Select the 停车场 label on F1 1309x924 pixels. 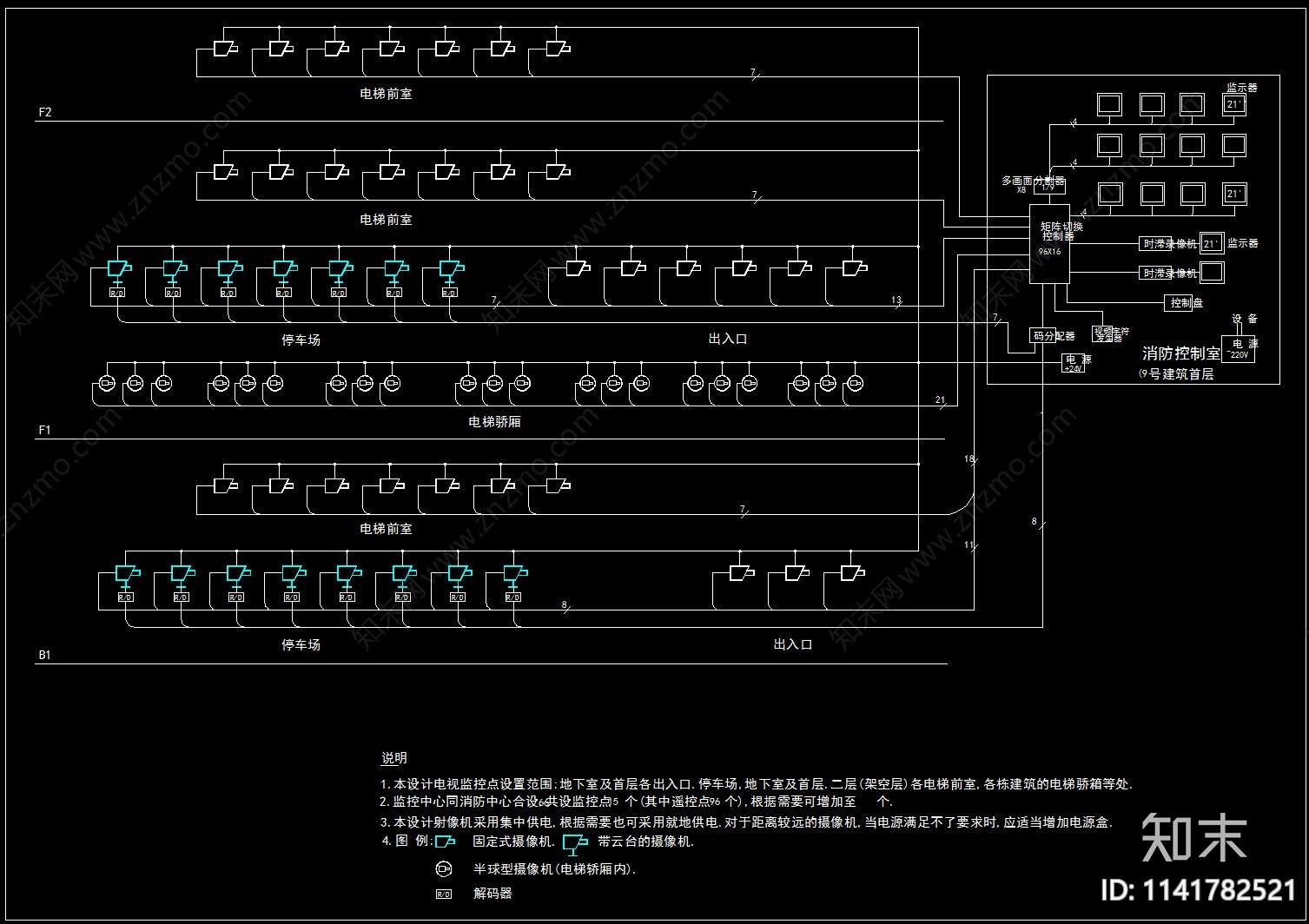coord(301,340)
